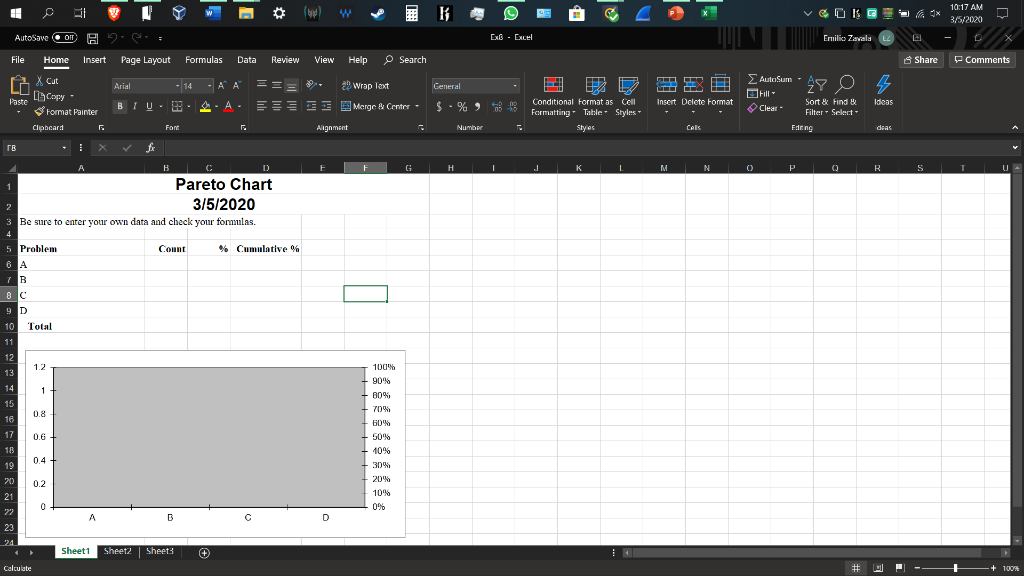Image resolution: width=1024 pixels, height=576 pixels.
Task: Open Conditional Formatting options
Action: (552, 97)
